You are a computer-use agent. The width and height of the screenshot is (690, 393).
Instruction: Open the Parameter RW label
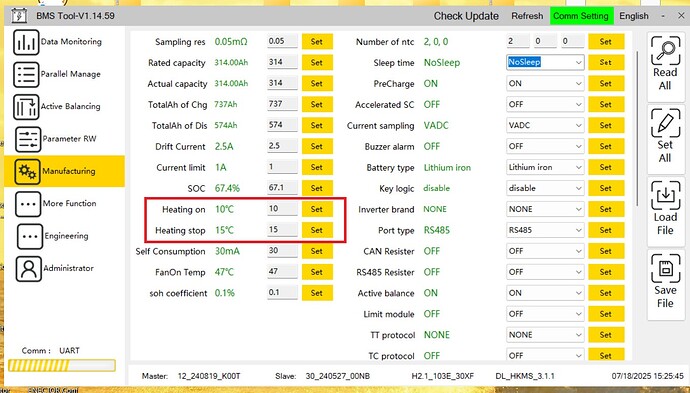(70, 139)
